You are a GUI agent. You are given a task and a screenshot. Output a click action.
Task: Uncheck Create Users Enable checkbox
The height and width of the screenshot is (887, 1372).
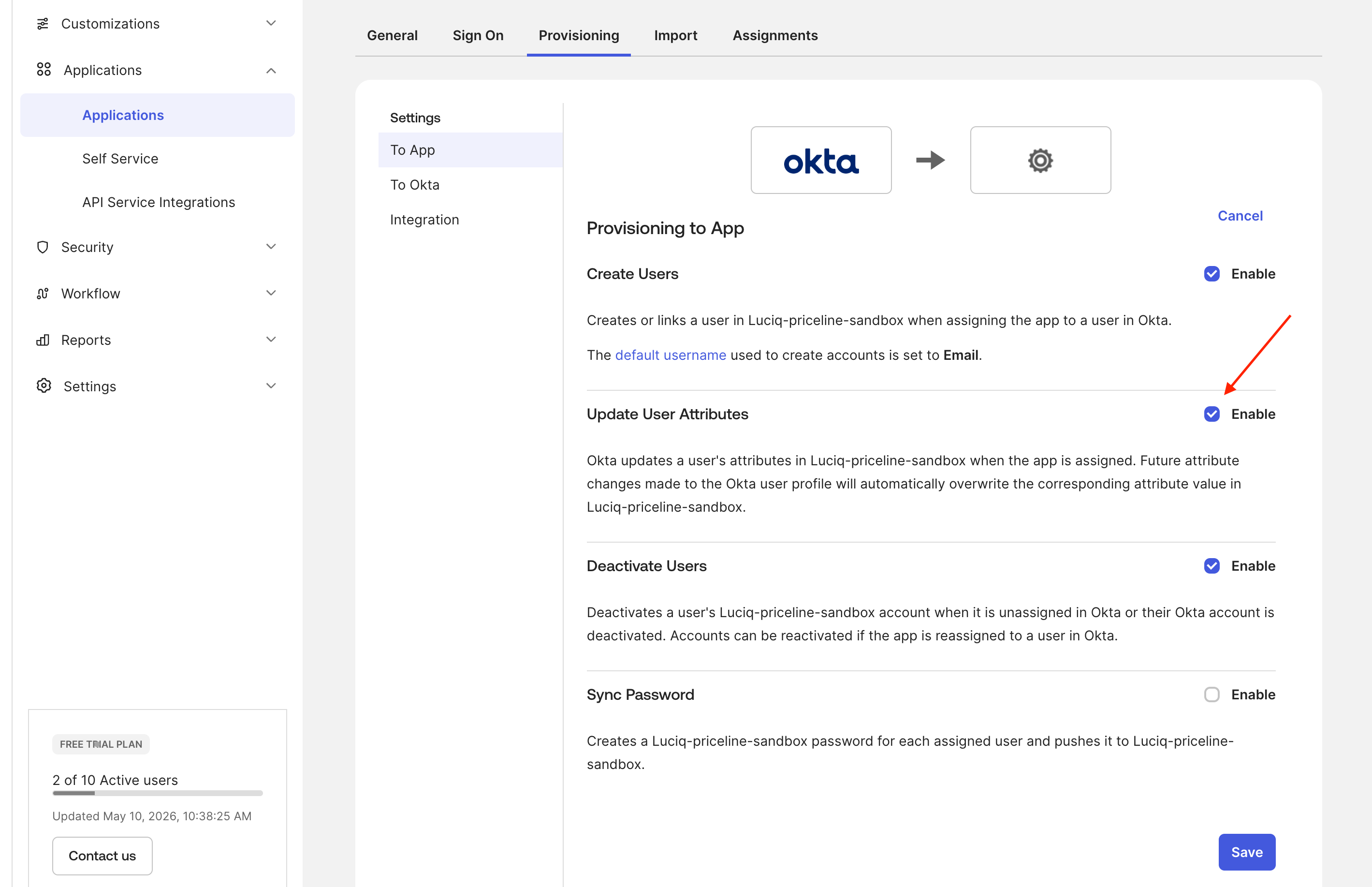pos(1211,274)
